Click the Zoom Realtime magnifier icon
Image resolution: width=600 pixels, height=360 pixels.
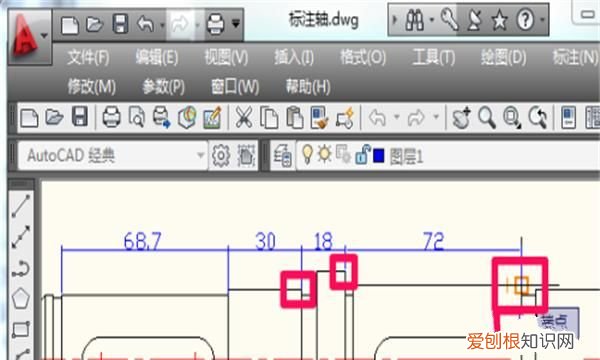click(487, 117)
